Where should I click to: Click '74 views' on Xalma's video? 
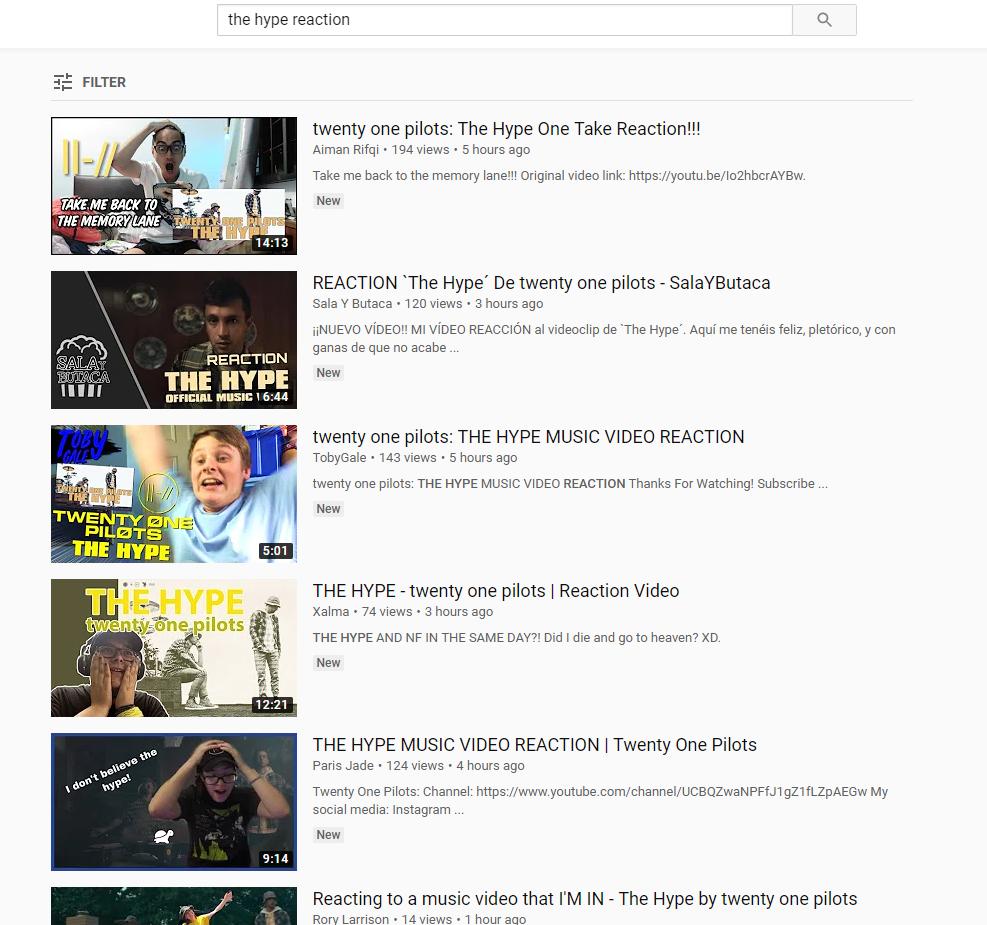[x=387, y=612]
